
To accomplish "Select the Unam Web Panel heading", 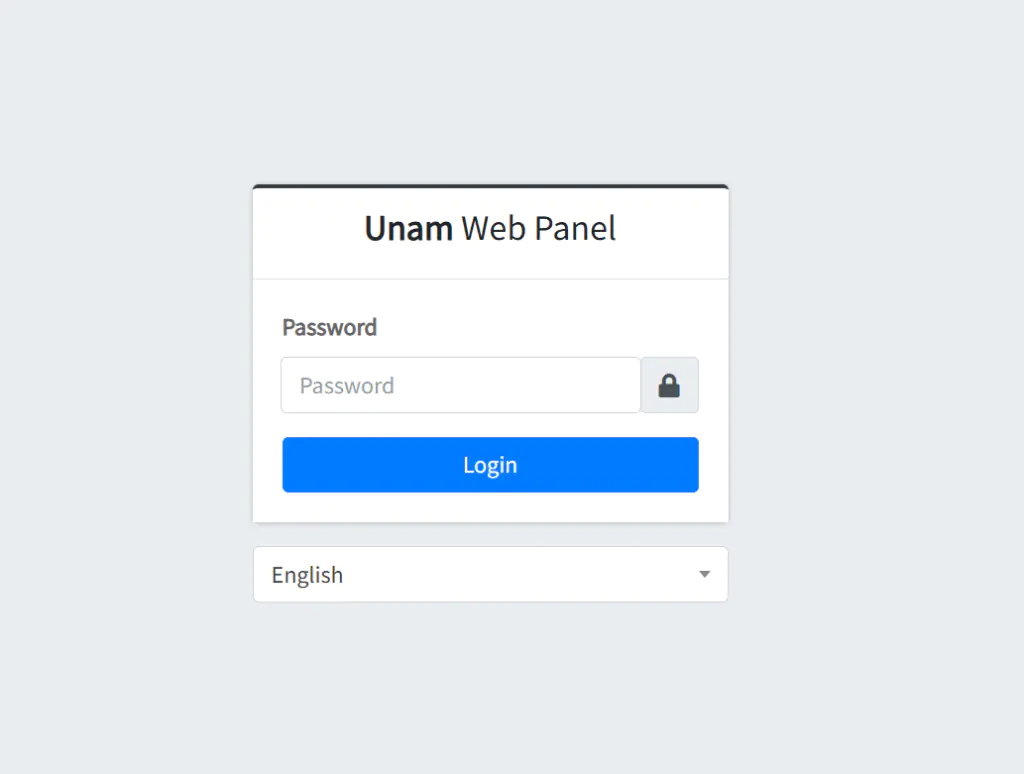I will [x=489, y=228].
